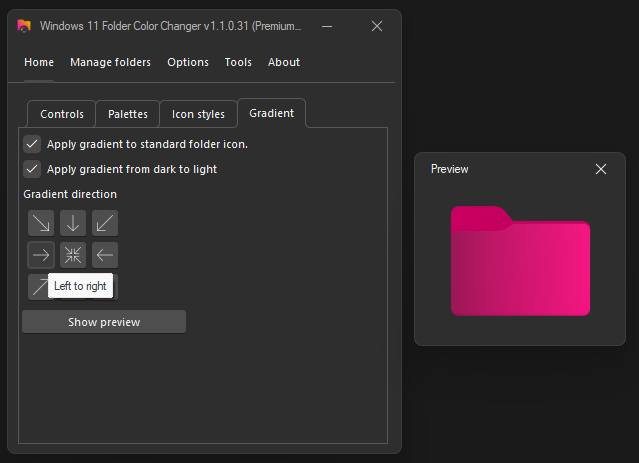Close the Preview window

click(601, 169)
